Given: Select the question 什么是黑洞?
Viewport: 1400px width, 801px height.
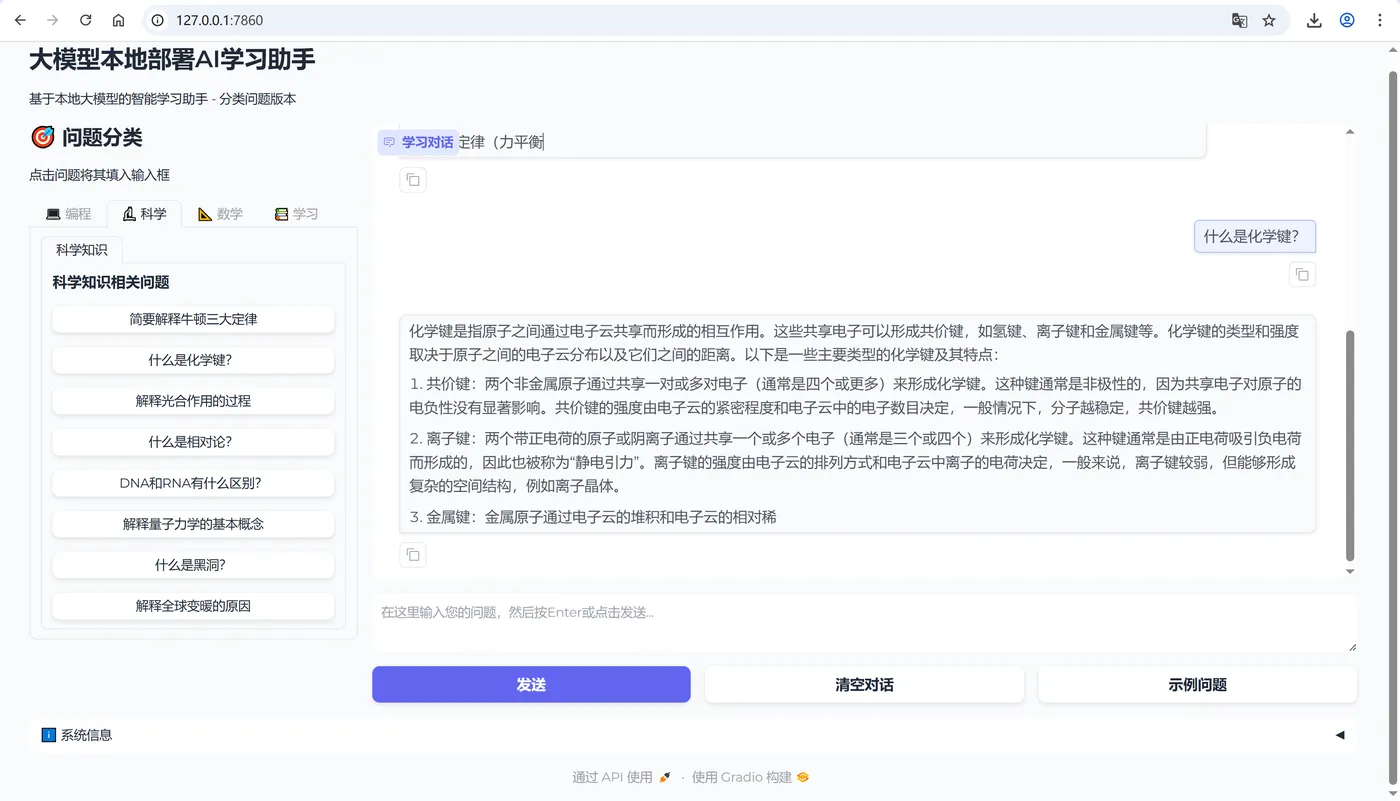Looking at the screenshot, I should 193,565.
